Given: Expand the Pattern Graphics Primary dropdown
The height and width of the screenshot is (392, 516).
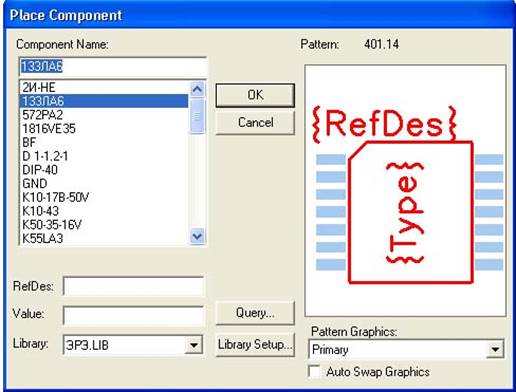Looking at the screenshot, I should pyautogui.click(x=495, y=349).
